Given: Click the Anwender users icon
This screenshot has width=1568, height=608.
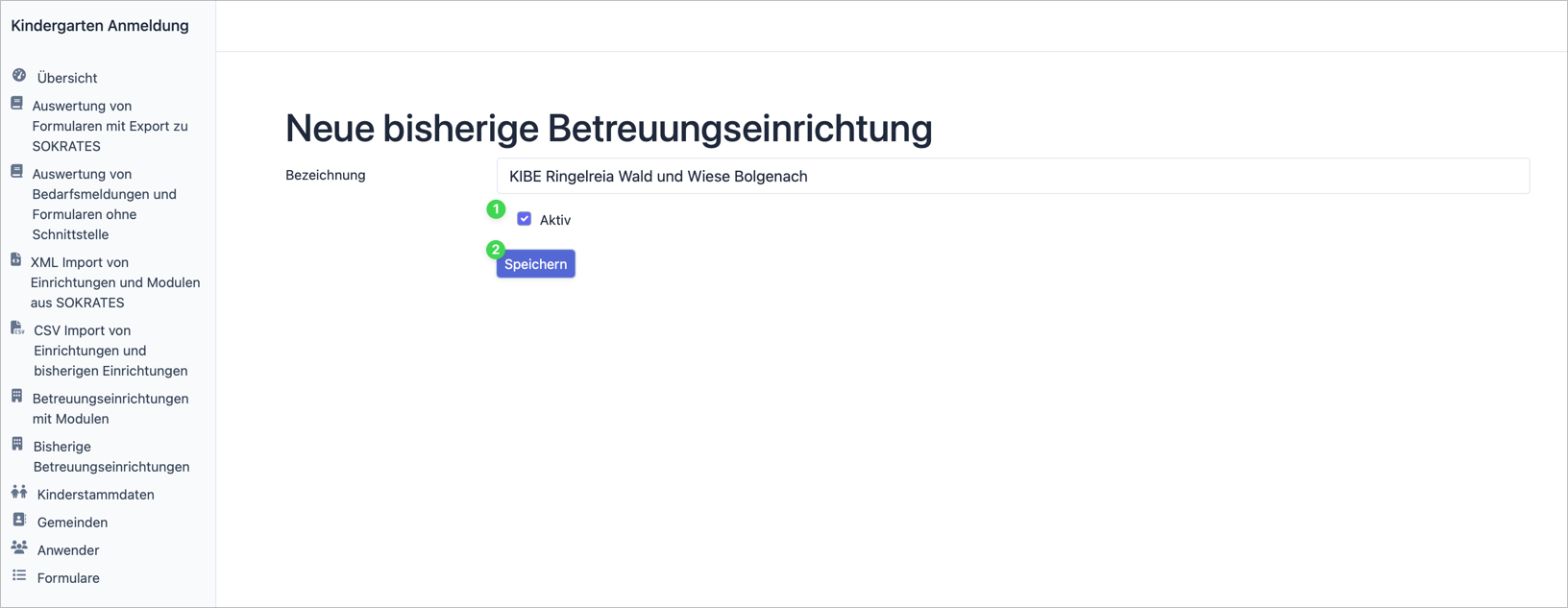Looking at the screenshot, I should pos(19,548).
